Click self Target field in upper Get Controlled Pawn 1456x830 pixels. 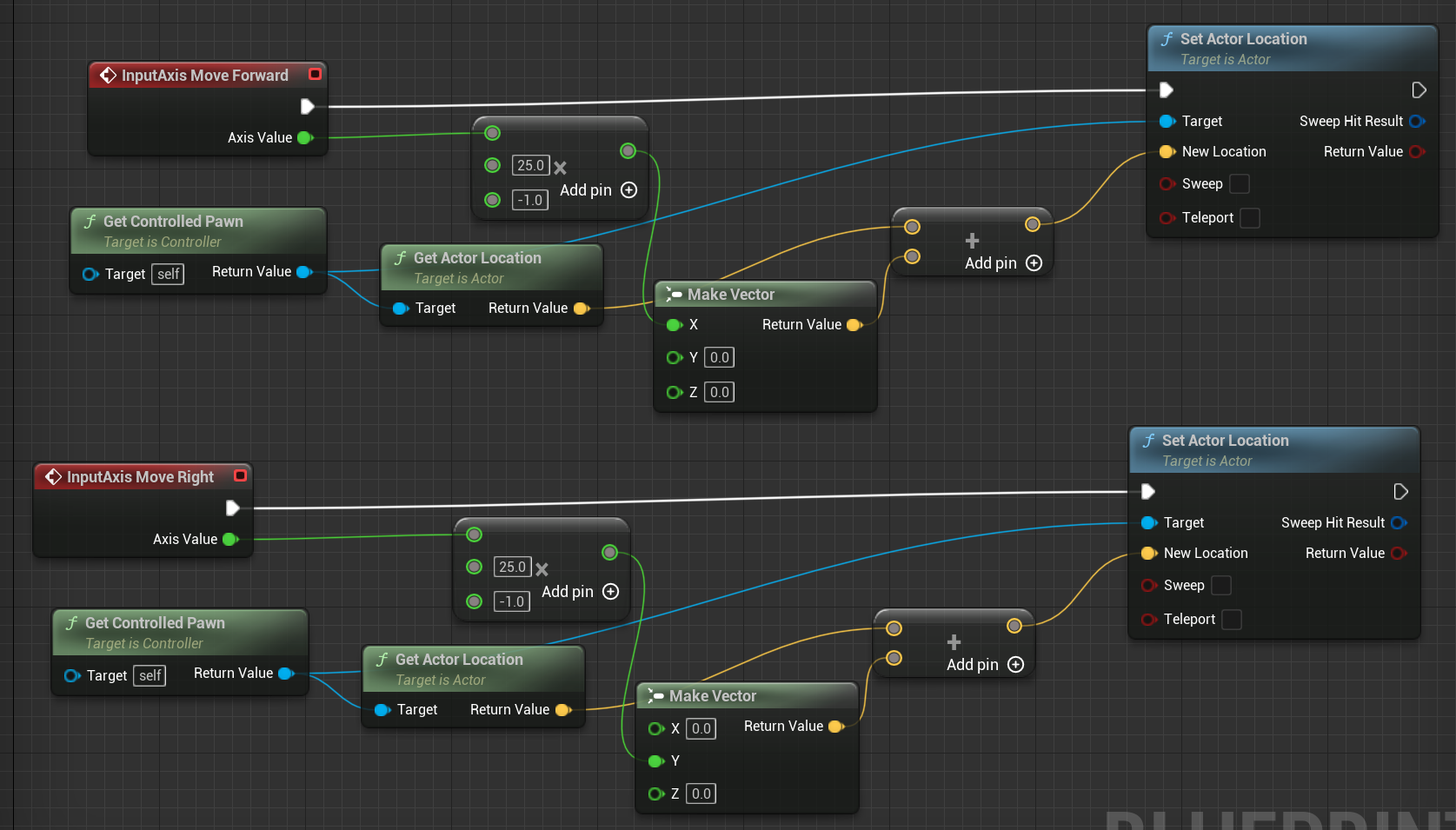pyautogui.click(x=168, y=274)
